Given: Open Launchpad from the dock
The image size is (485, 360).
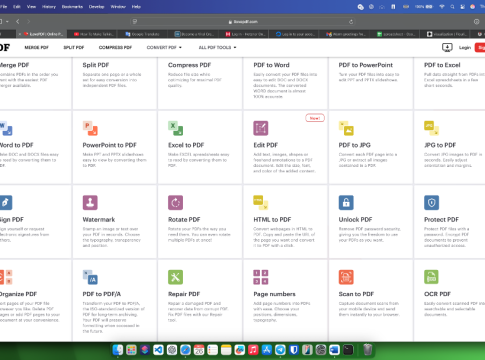Looking at the screenshot, I should (131, 350).
